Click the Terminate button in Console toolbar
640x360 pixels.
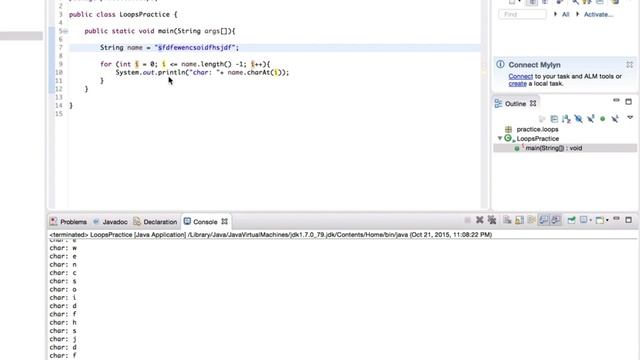pos(467,220)
